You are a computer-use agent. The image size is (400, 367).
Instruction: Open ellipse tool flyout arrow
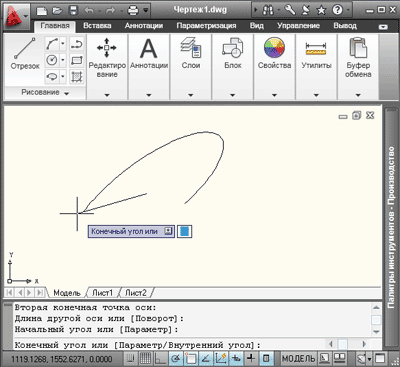click(63, 76)
